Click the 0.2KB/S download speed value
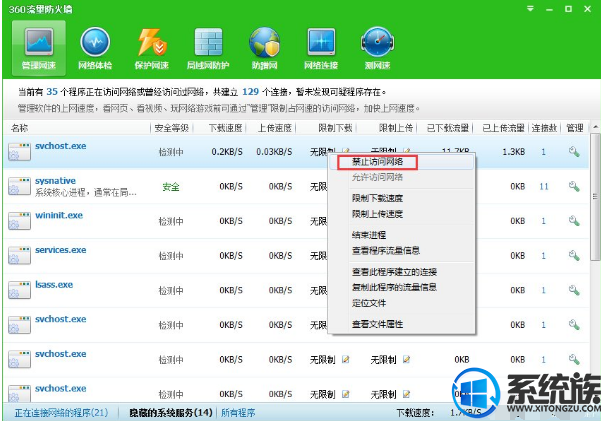The image size is (601, 421). click(227, 152)
